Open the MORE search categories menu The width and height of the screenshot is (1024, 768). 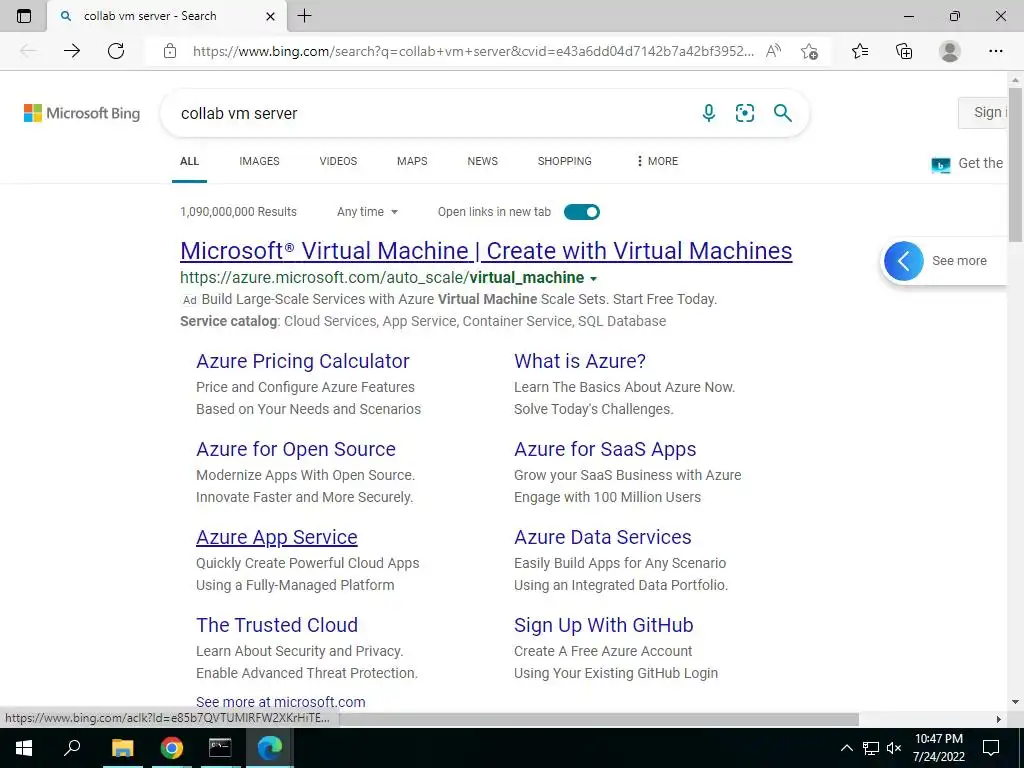[657, 161]
